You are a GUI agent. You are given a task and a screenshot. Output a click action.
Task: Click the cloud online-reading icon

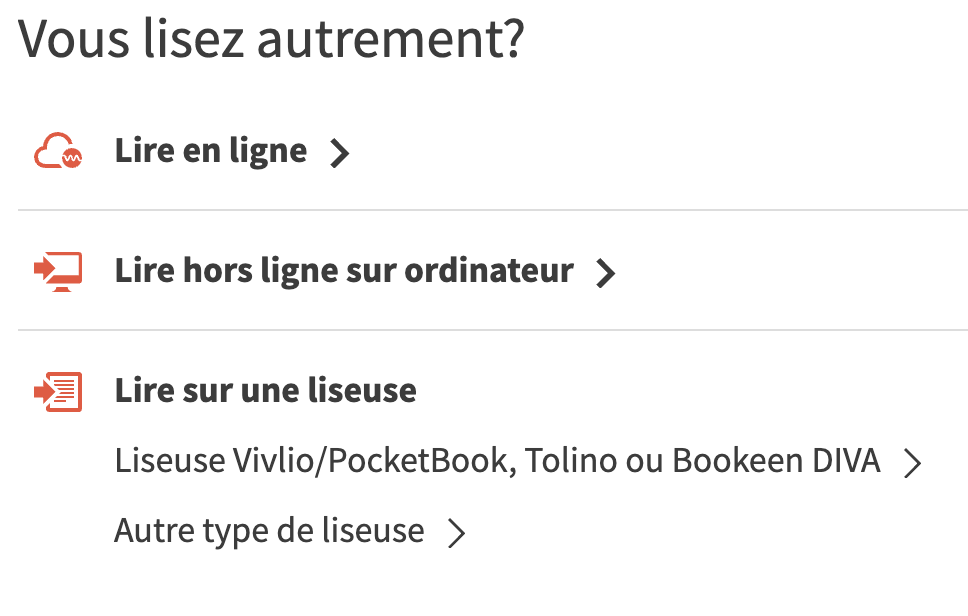57,152
